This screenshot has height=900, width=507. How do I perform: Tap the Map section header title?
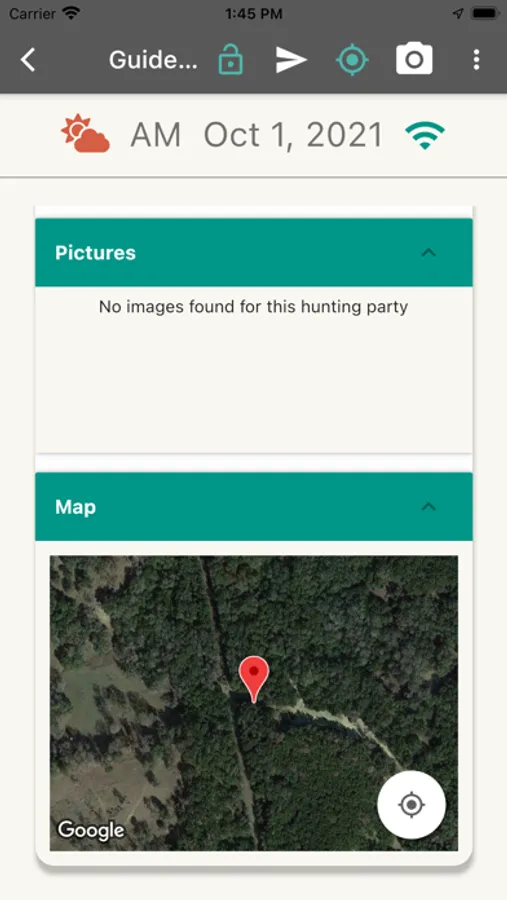75,507
